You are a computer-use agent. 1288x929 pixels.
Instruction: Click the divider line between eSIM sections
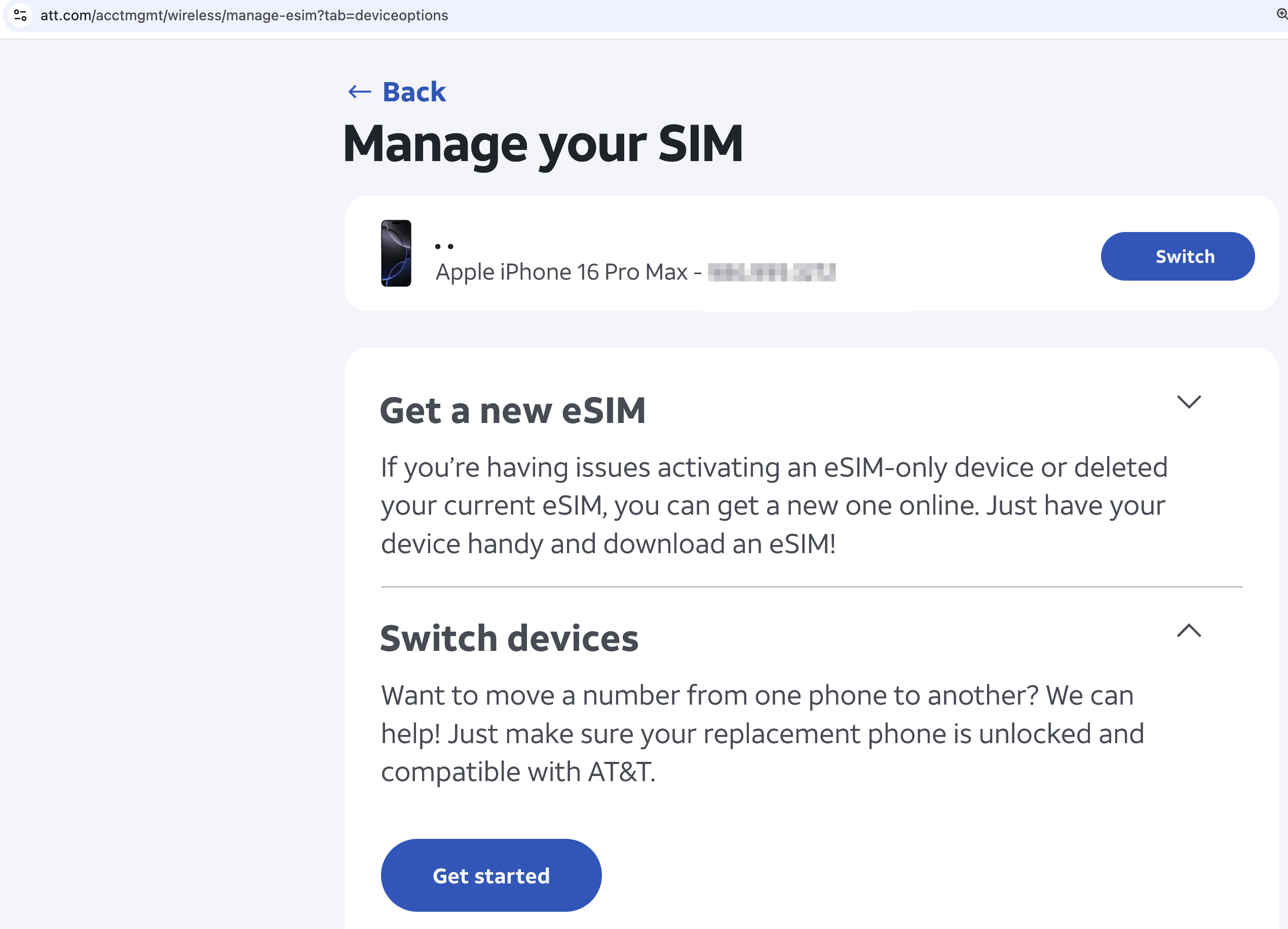(x=812, y=587)
